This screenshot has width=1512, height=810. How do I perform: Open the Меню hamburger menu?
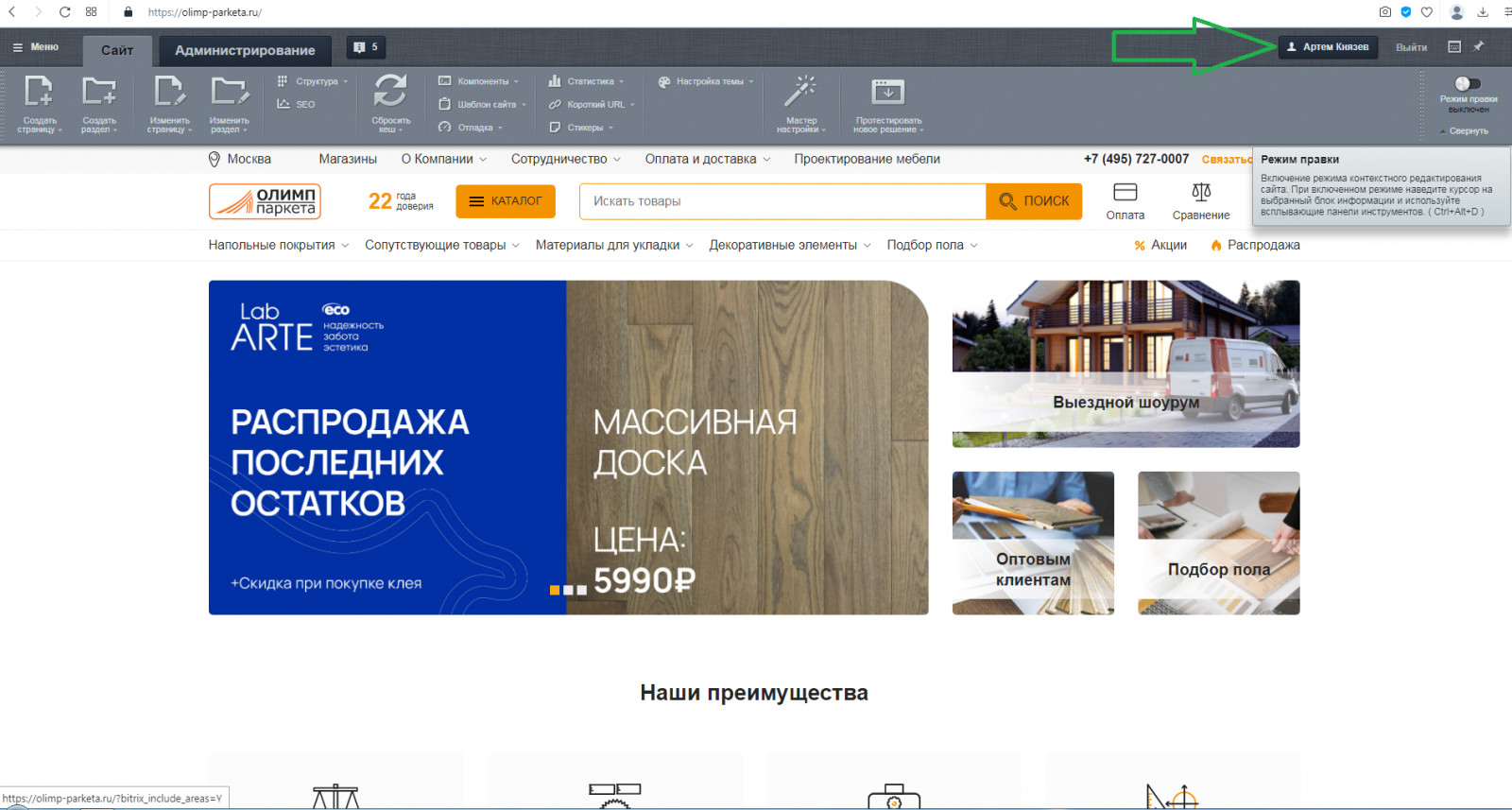[36, 47]
